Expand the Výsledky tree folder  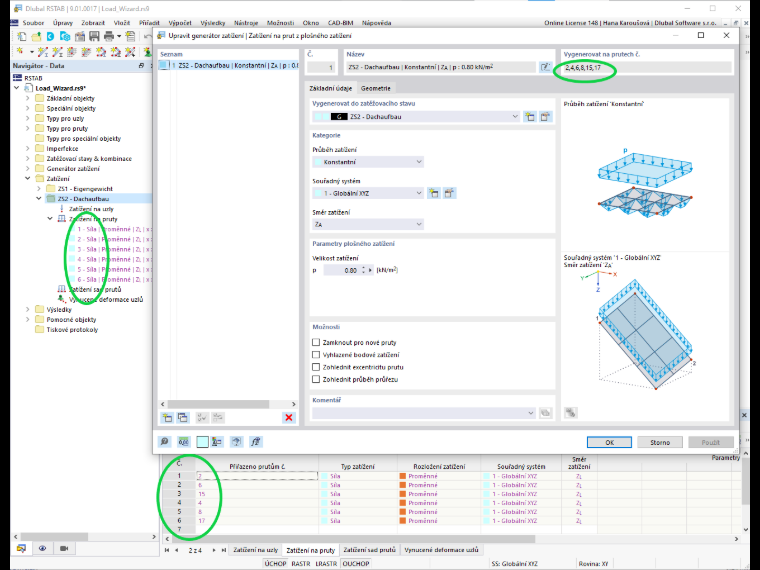(x=28, y=309)
